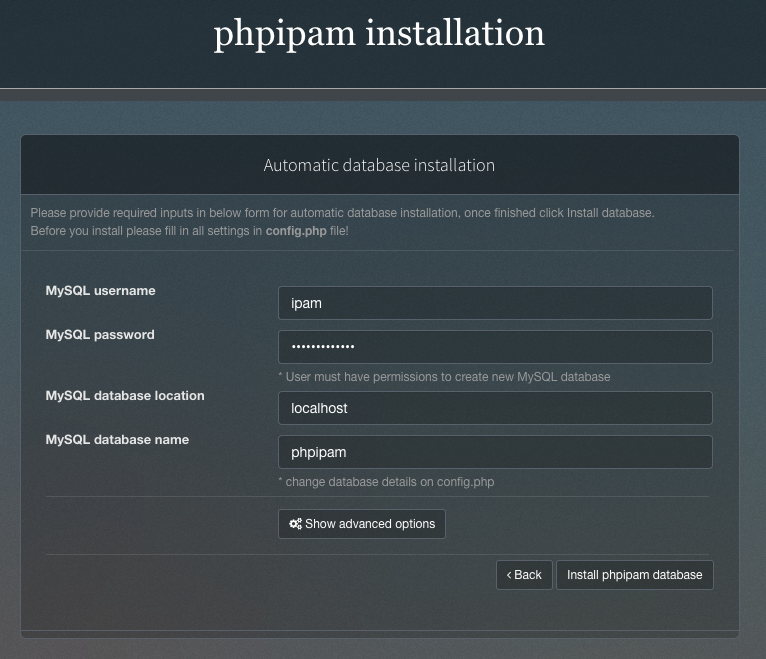Go back with the Back button
766x659 pixels.
tap(524, 575)
